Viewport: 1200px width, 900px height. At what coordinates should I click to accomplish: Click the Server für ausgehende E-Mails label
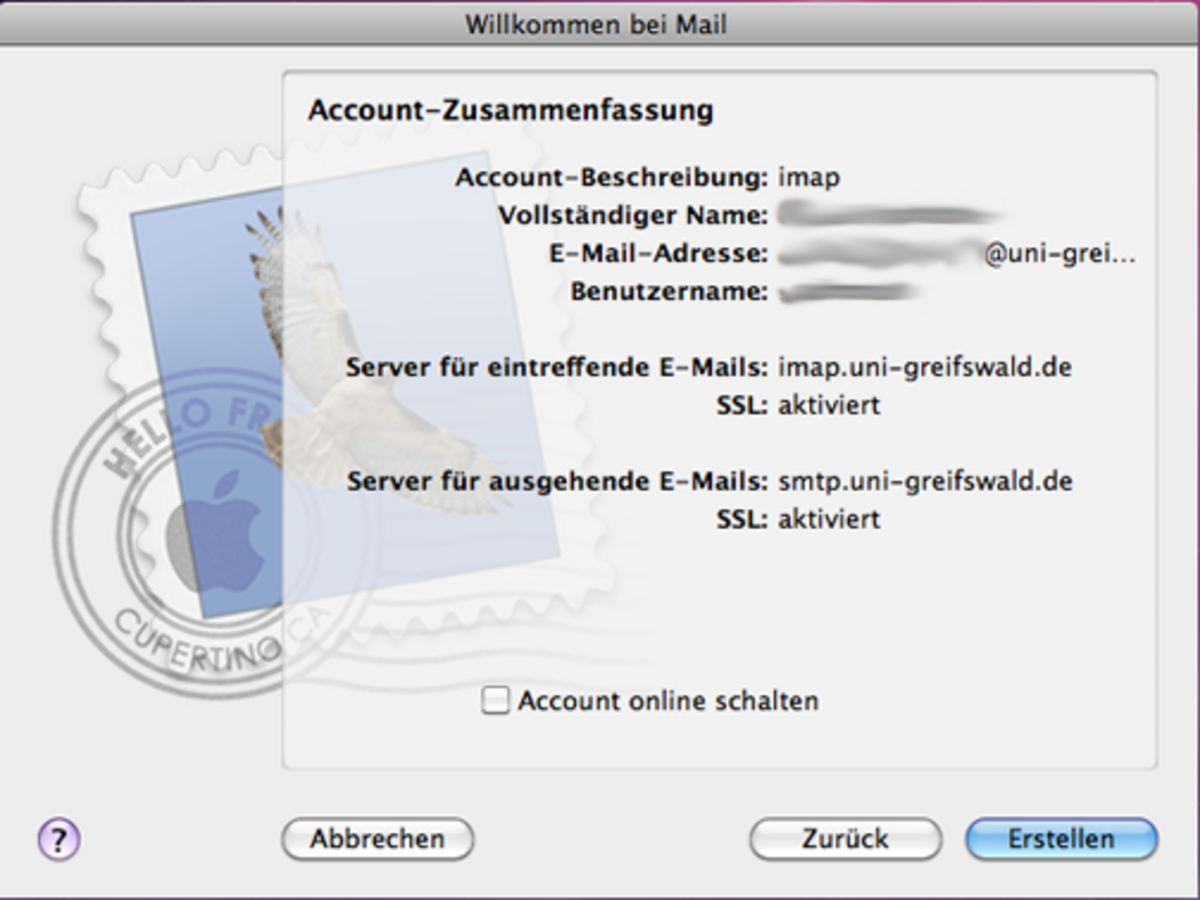(x=557, y=481)
